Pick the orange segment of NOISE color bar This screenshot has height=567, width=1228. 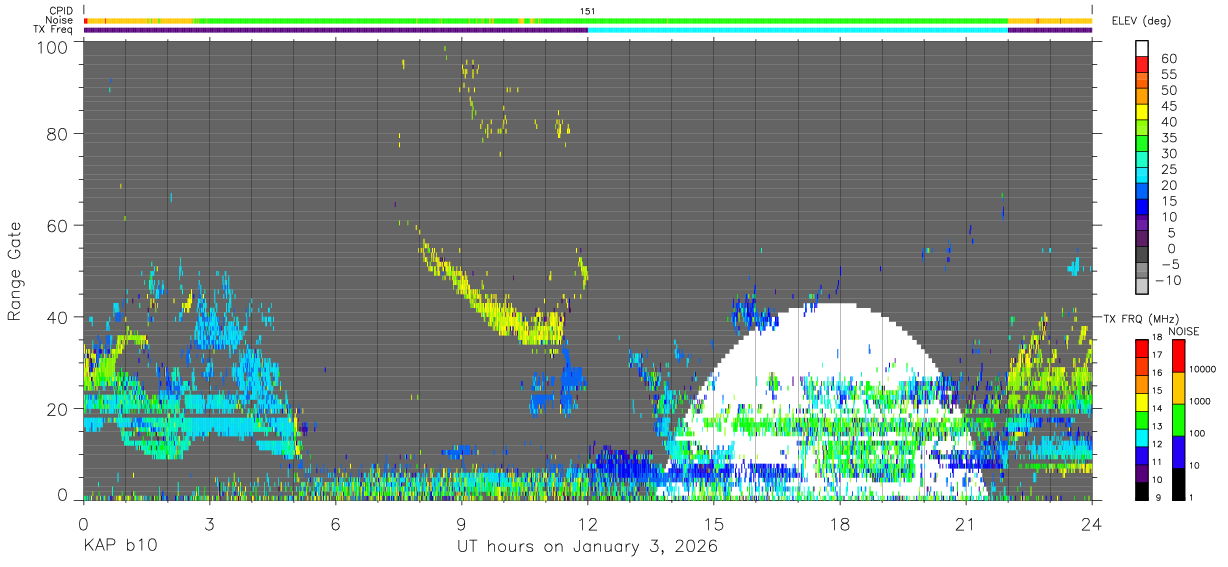point(1178,388)
